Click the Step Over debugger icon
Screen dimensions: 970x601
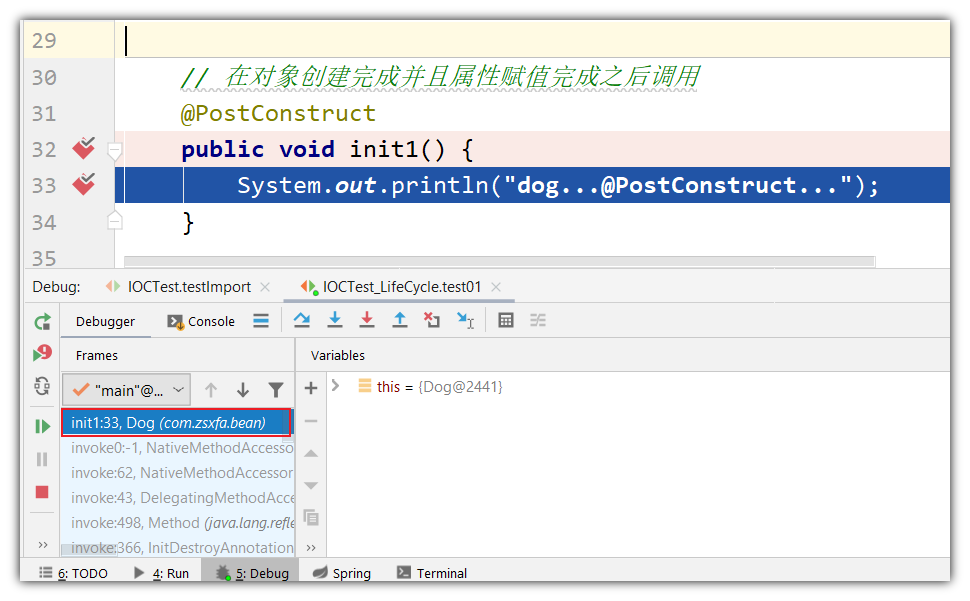point(301,320)
